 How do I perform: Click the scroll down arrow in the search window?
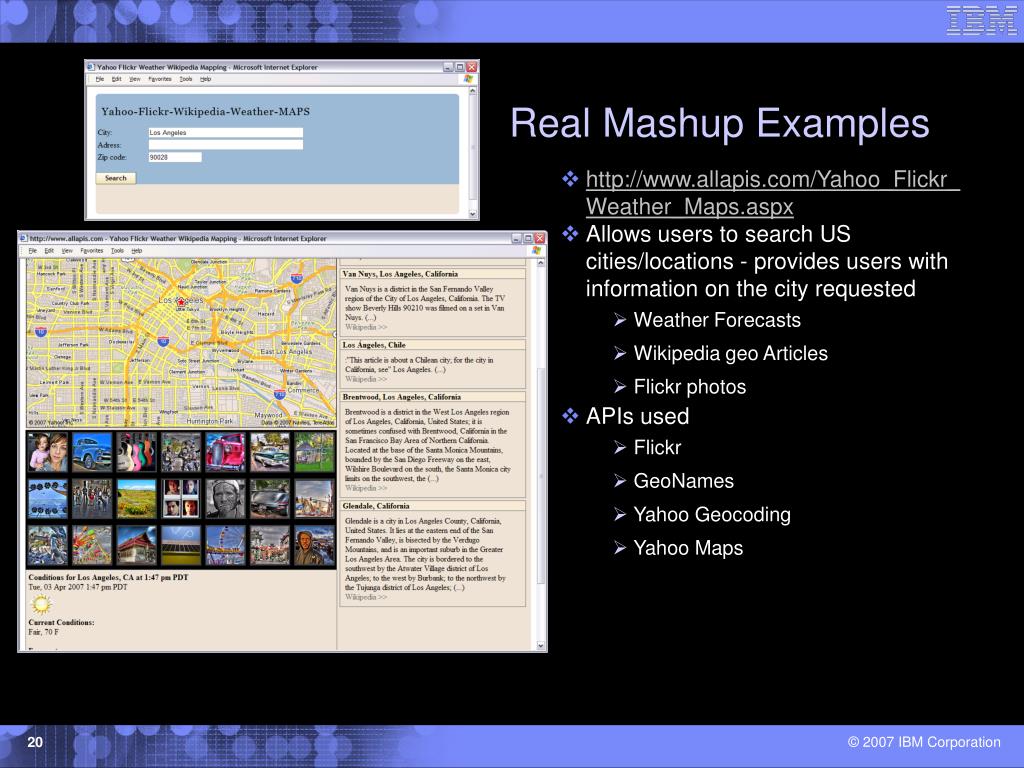(x=473, y=214)
